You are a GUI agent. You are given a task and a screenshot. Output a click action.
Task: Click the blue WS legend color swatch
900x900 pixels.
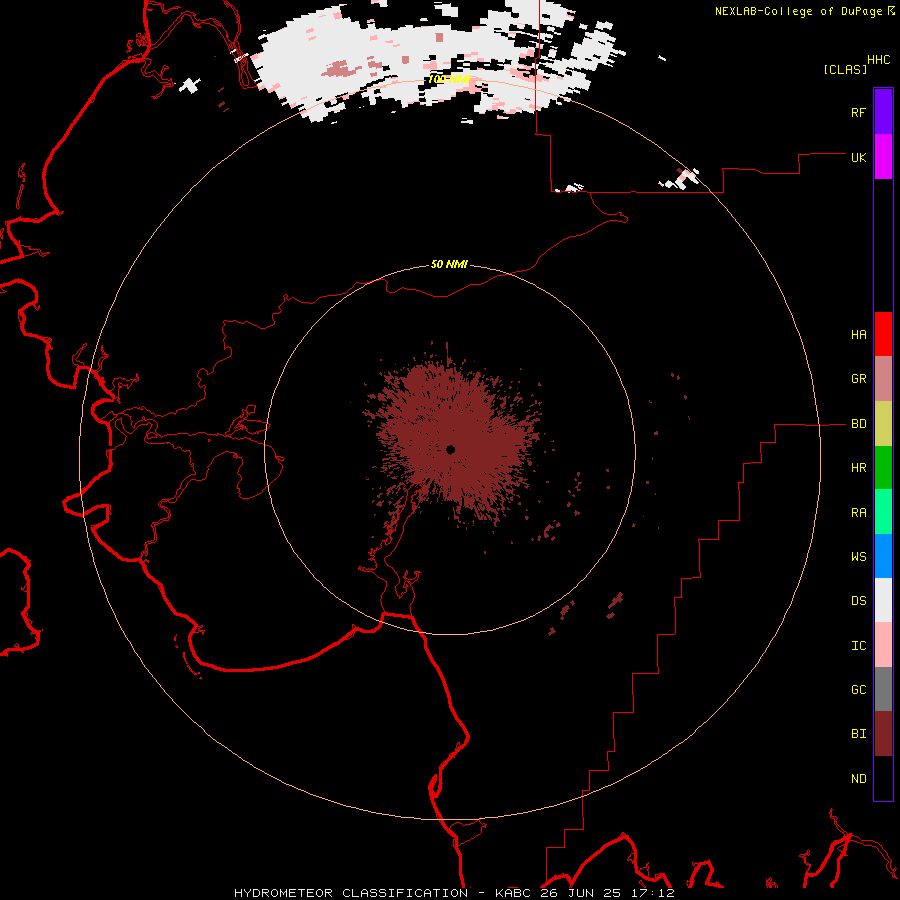(x=883, y=556)
